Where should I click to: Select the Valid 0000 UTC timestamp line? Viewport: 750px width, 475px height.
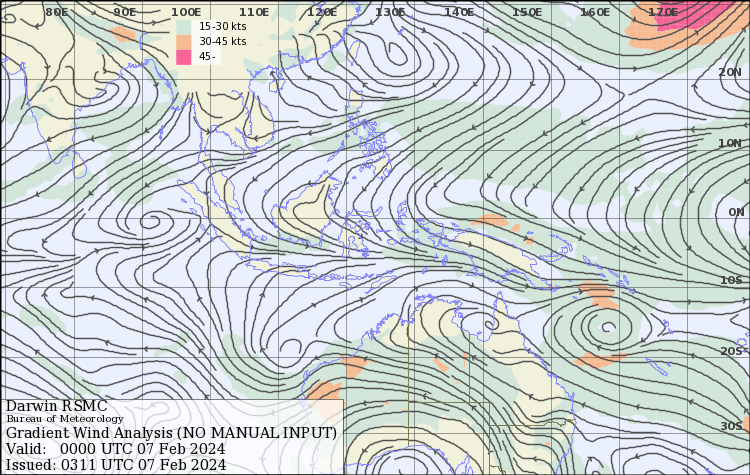115,449
